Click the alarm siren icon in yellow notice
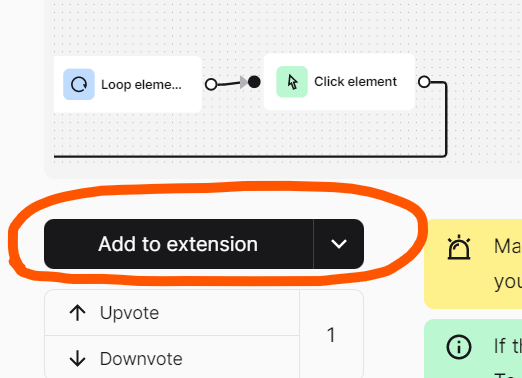This screenshot has width=522, height=378. (x=459, y=247)
